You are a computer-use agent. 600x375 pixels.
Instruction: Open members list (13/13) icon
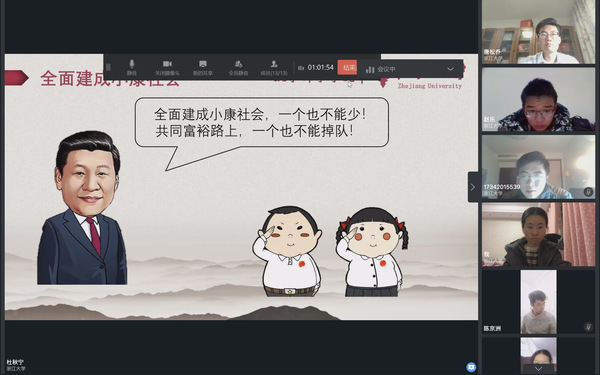click(274, 67)
